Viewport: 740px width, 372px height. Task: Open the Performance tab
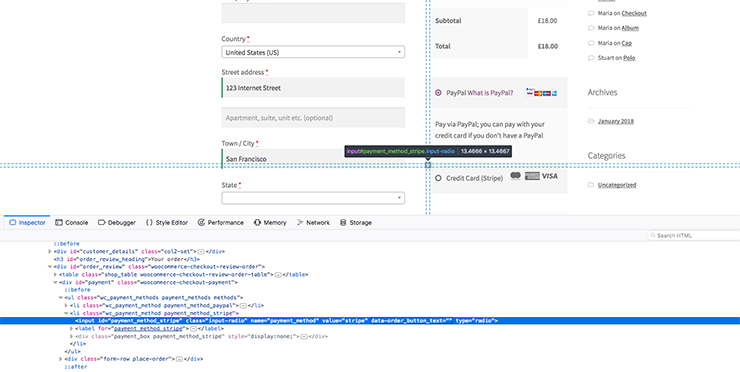[x=220, y=222]
